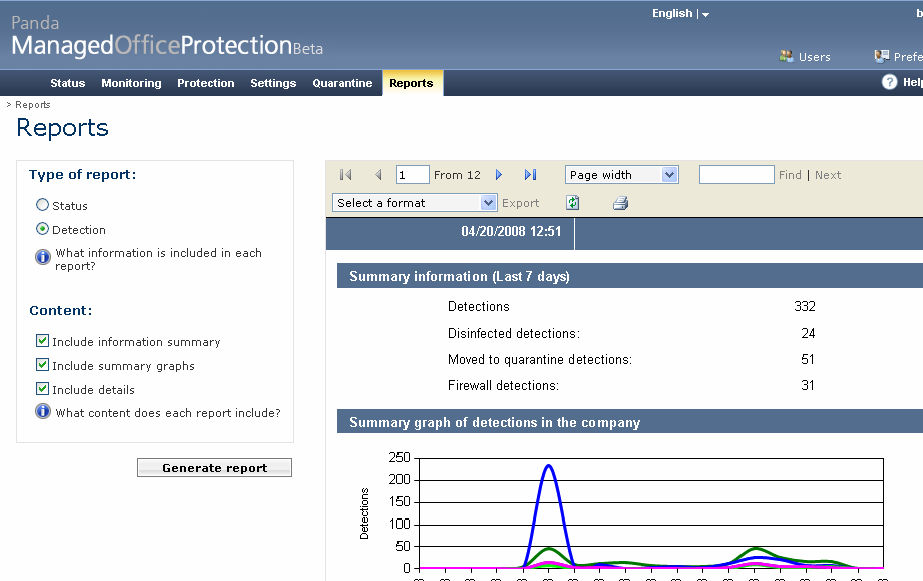Click the blue peak in detections graph
The image size is (923, 581).
pos(549,466)
